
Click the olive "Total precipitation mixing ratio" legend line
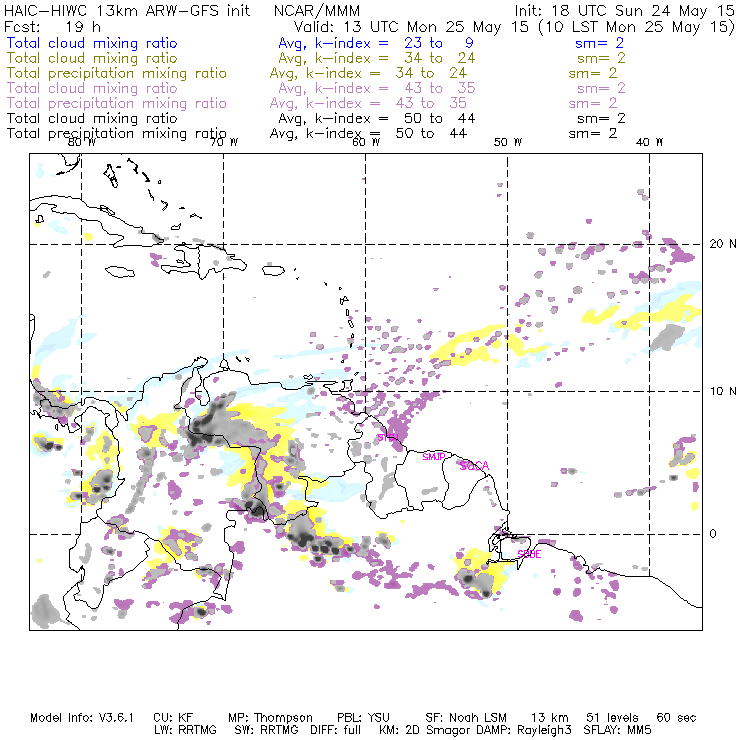(117, 73)
